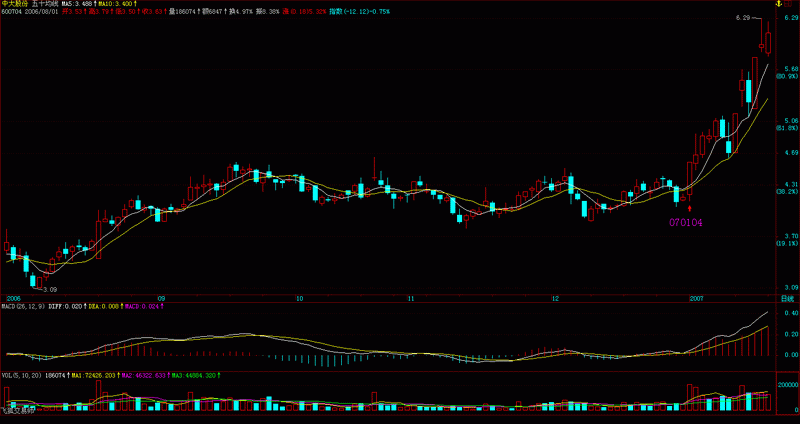Screen dimensions: 800x424
Task: Click the 12 month marker on time axis
Action: 555,298
